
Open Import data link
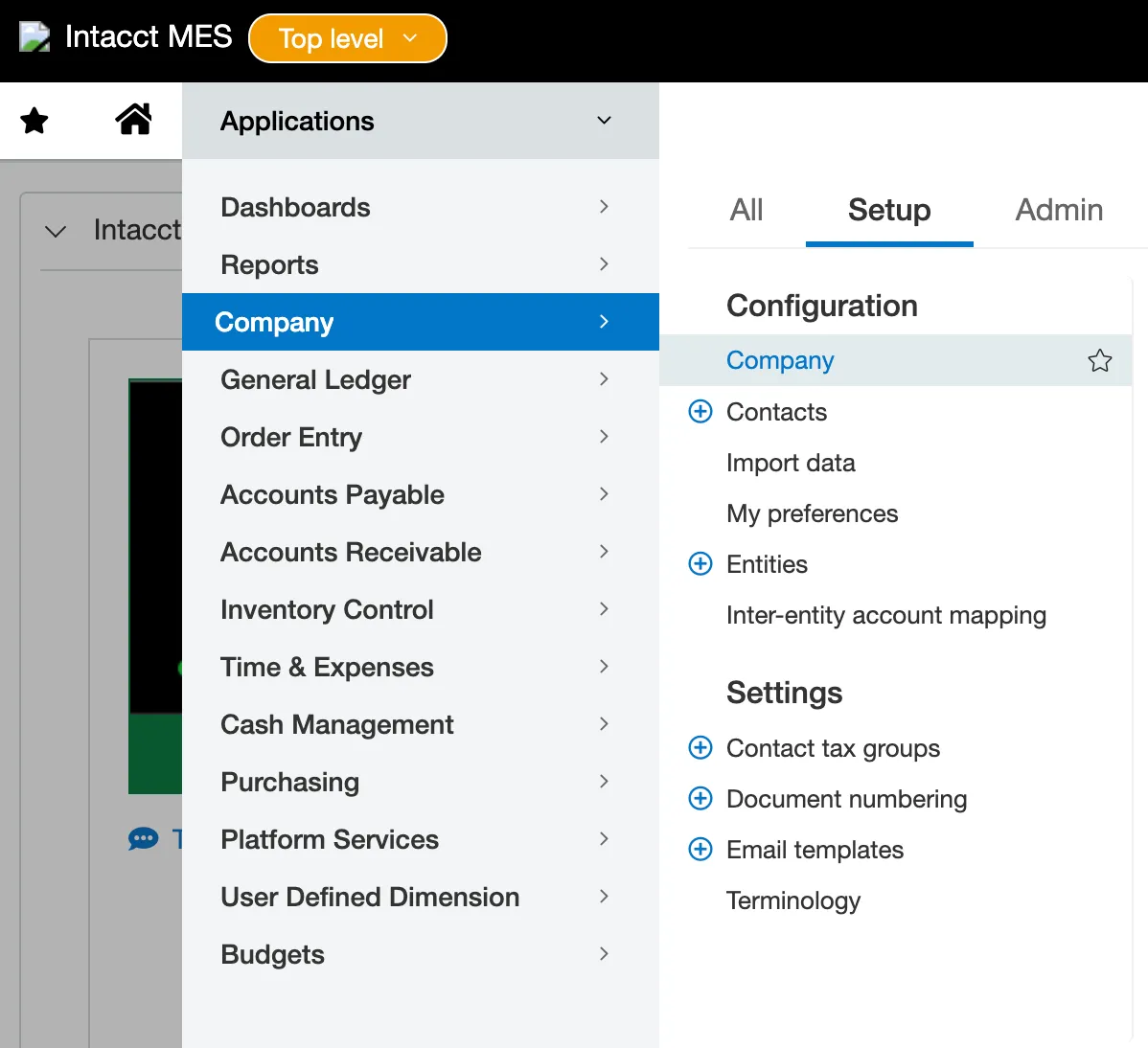point(791,463)
